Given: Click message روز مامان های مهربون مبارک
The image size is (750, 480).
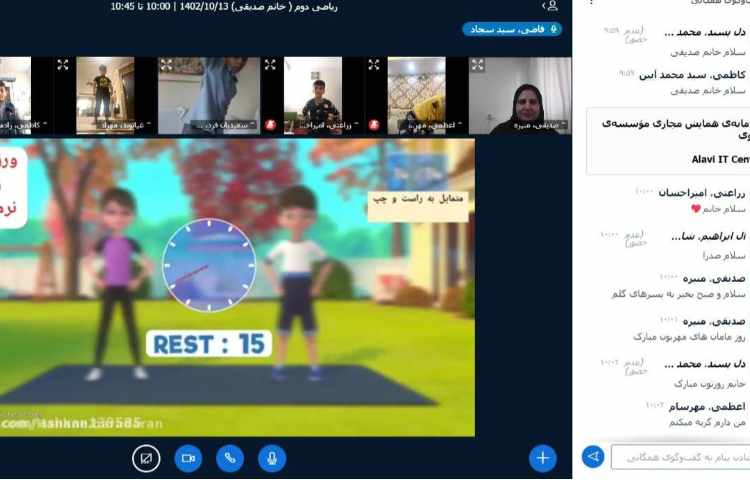Looking at the screenshot, I should point(689,337).
